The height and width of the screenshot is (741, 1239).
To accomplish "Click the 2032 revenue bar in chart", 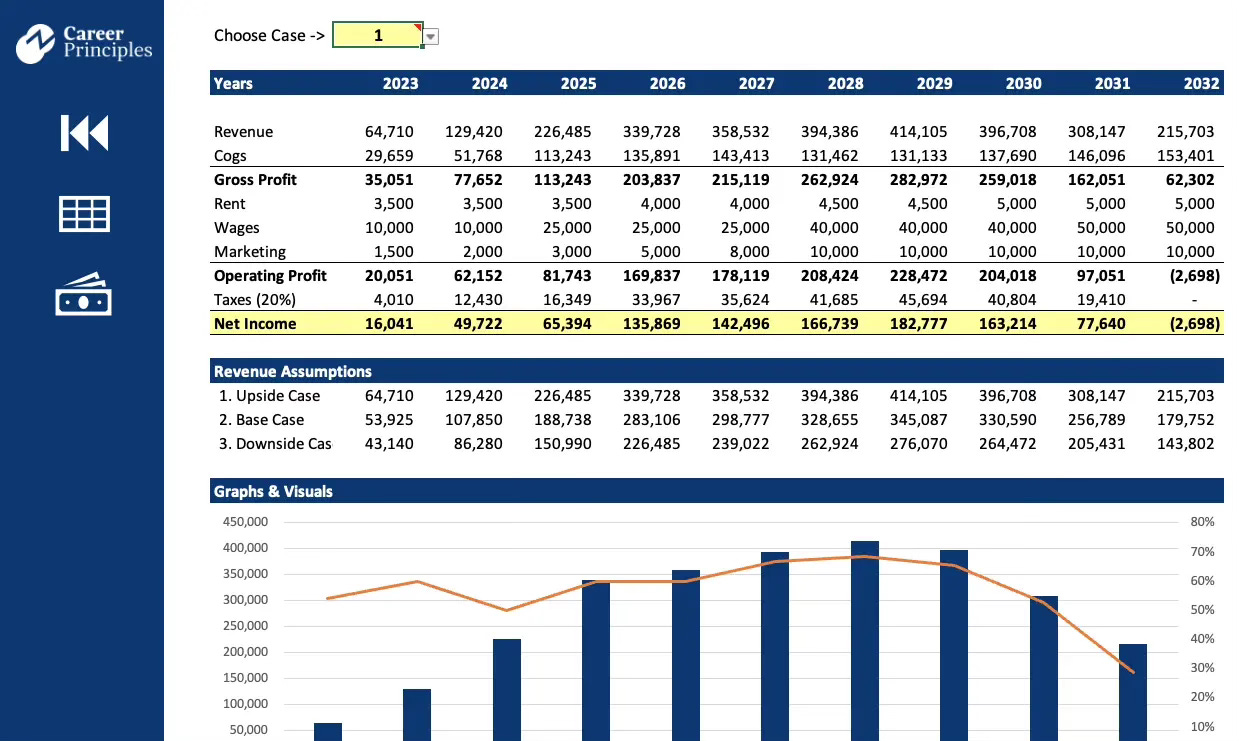I will click(x=1132, y=692).
